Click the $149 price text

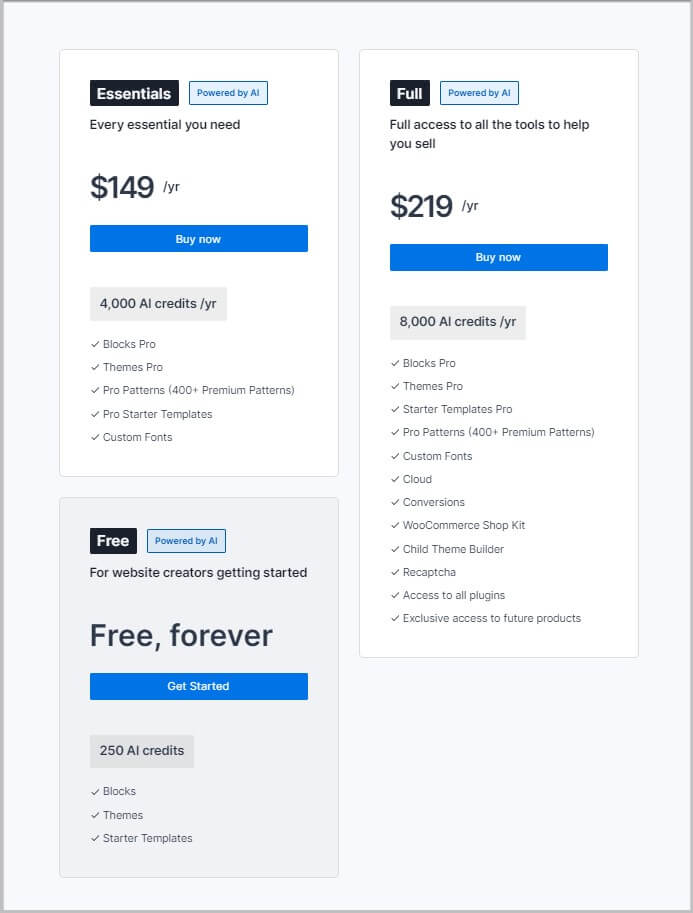[x=122, y=188]
